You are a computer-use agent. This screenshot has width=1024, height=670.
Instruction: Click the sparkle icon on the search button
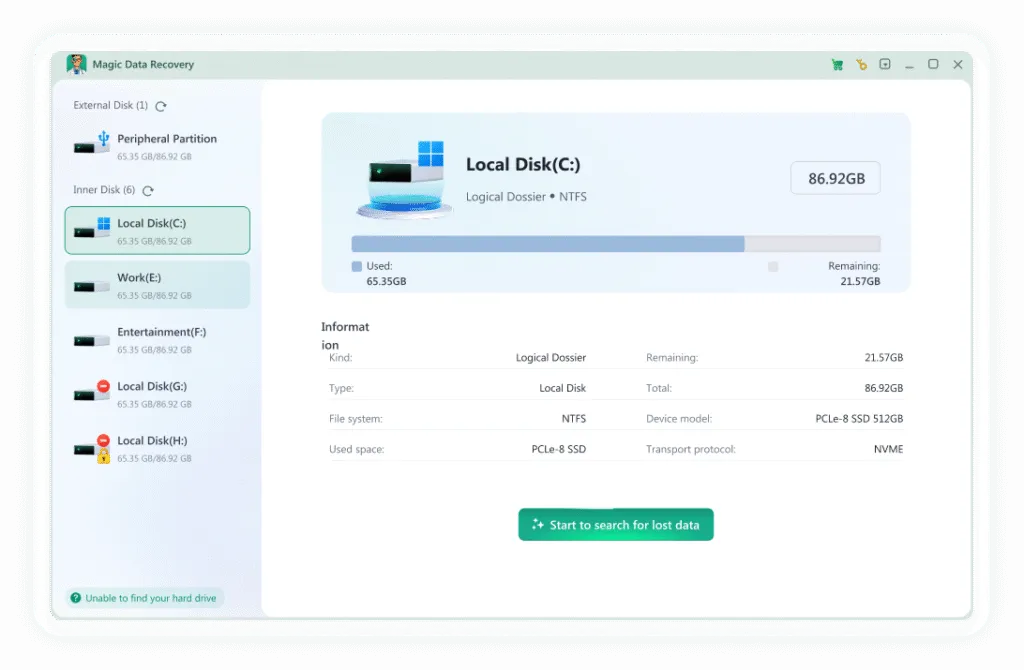point(537,524)
